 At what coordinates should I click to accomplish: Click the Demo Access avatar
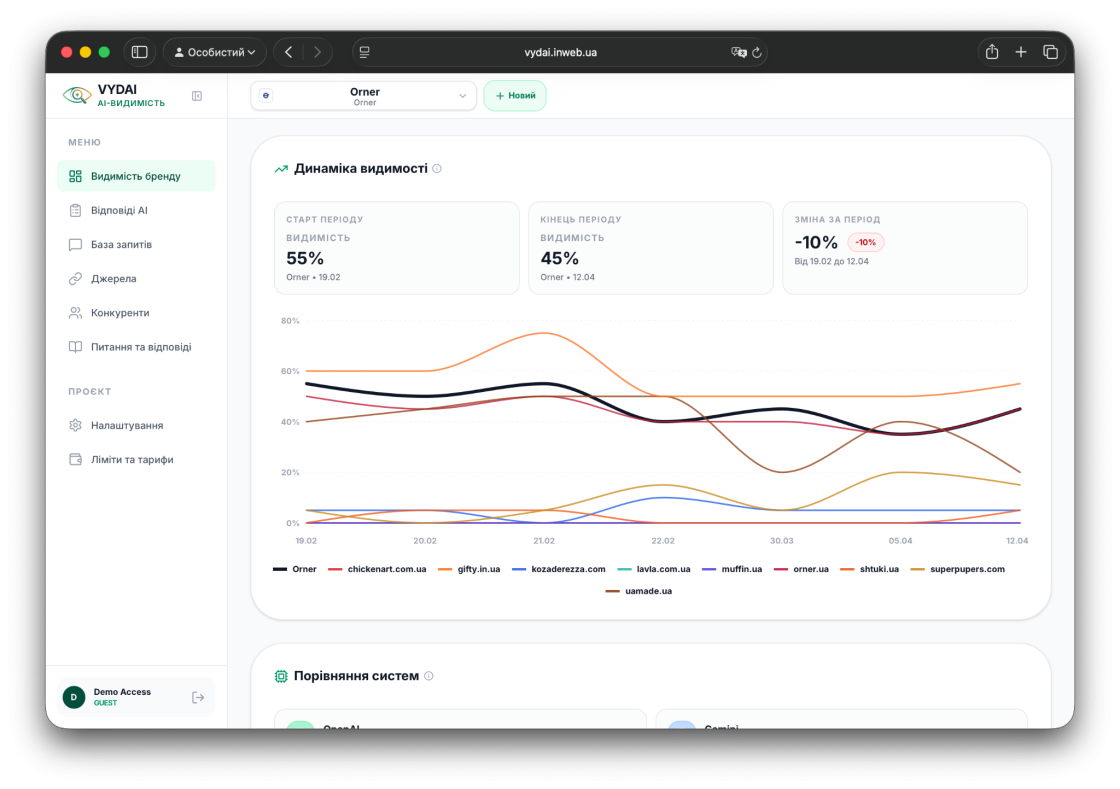(74, 697)
